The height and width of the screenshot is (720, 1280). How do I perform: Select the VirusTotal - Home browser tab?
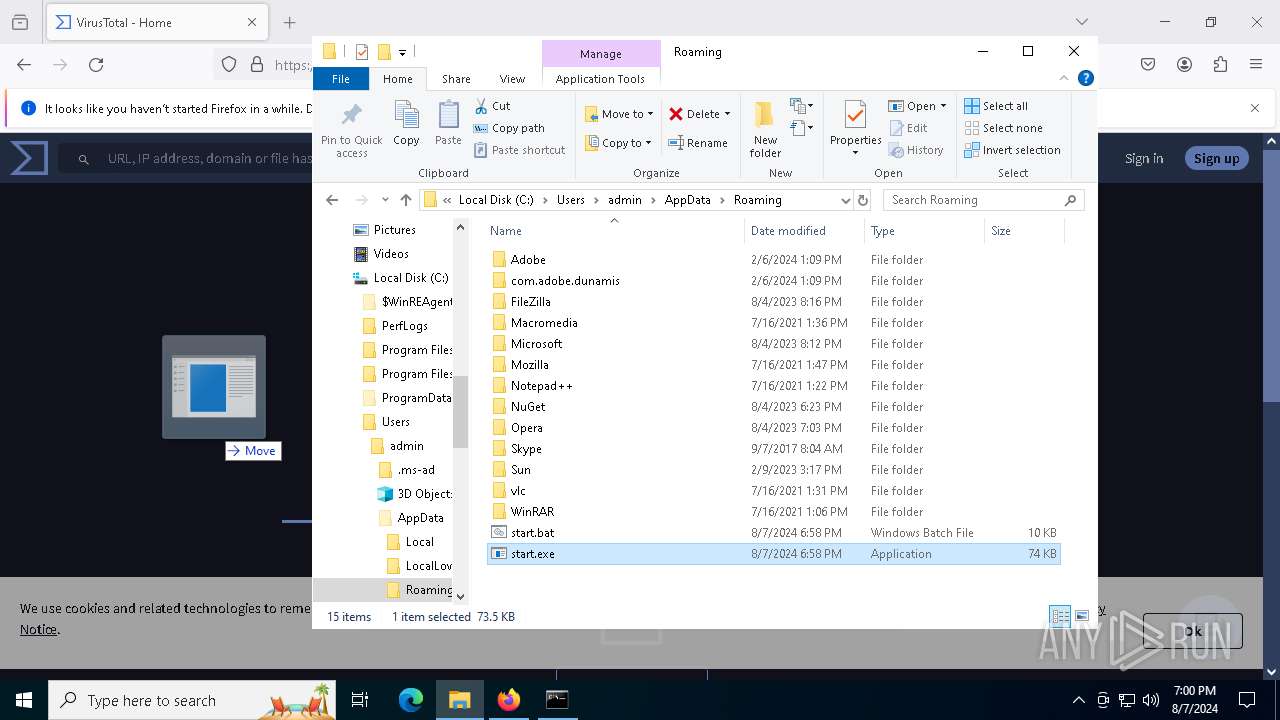[156, 22]
